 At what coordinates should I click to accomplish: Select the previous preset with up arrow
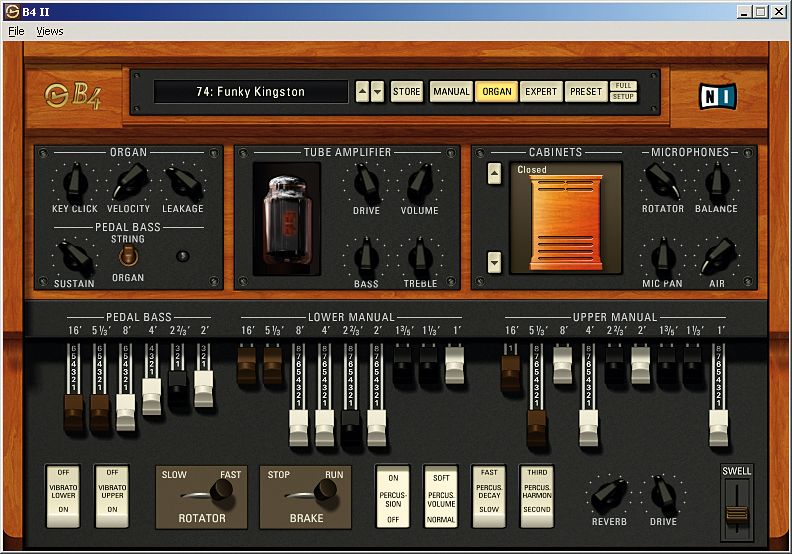[362, 91]
